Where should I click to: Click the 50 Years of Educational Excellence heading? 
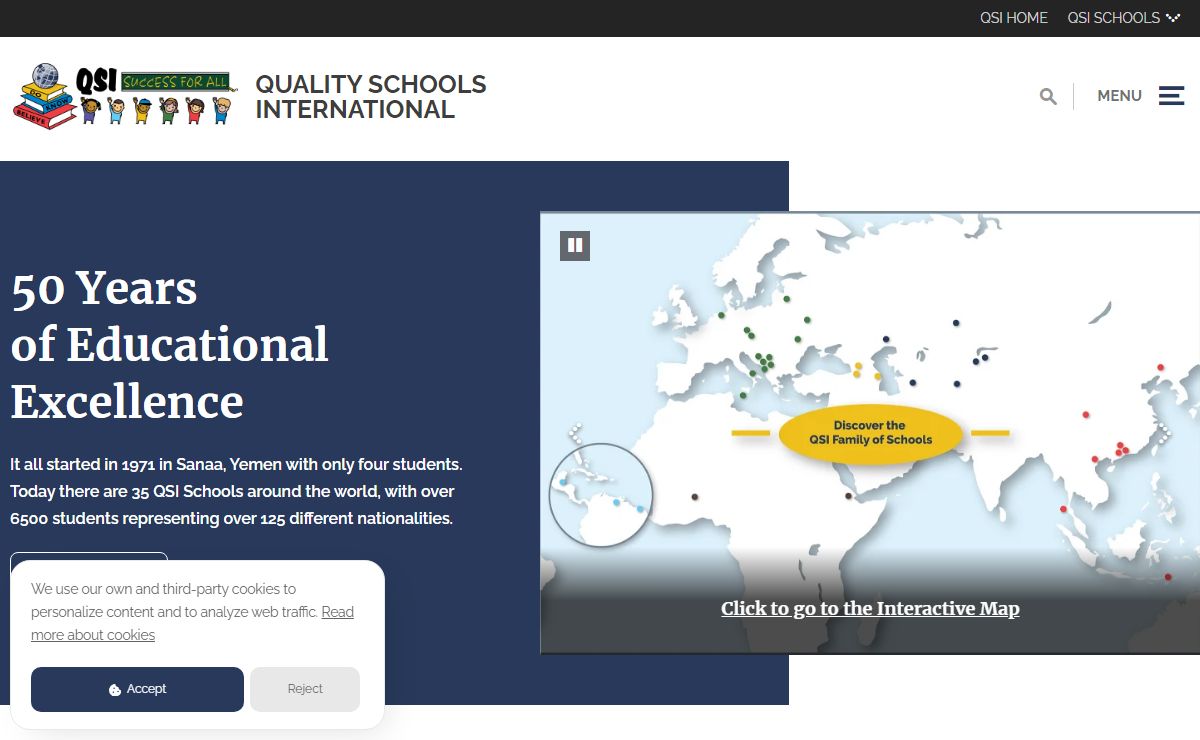(170, 345)
